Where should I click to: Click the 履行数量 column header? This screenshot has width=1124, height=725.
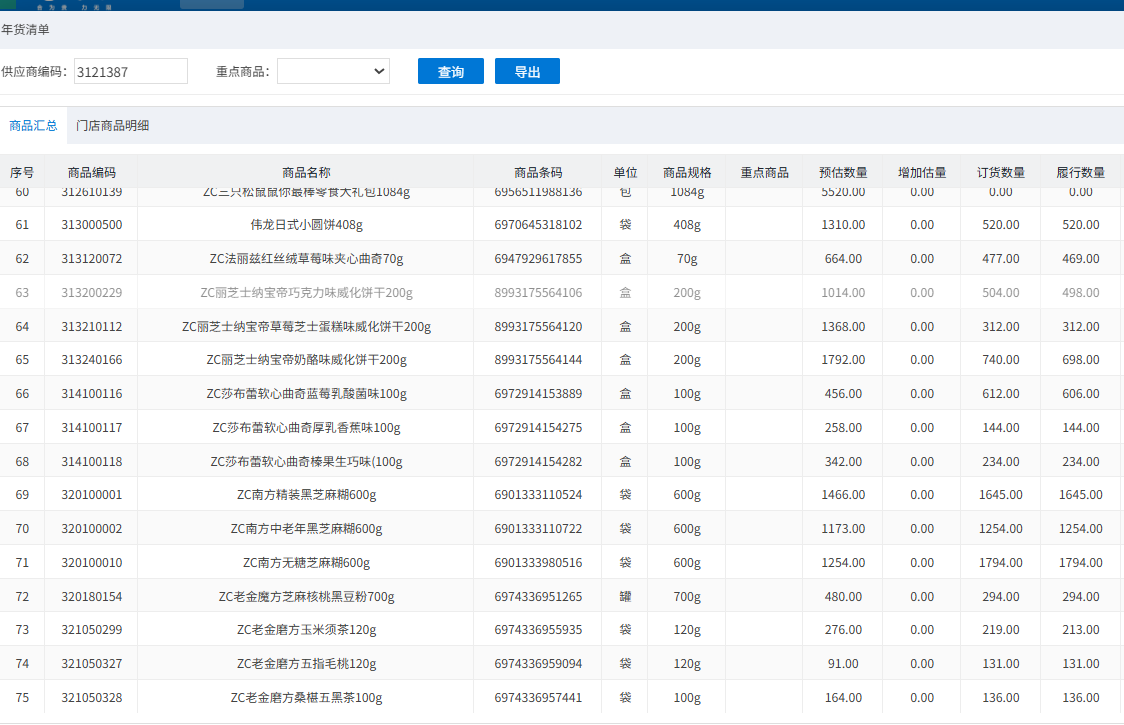[x=1080, y=172]
